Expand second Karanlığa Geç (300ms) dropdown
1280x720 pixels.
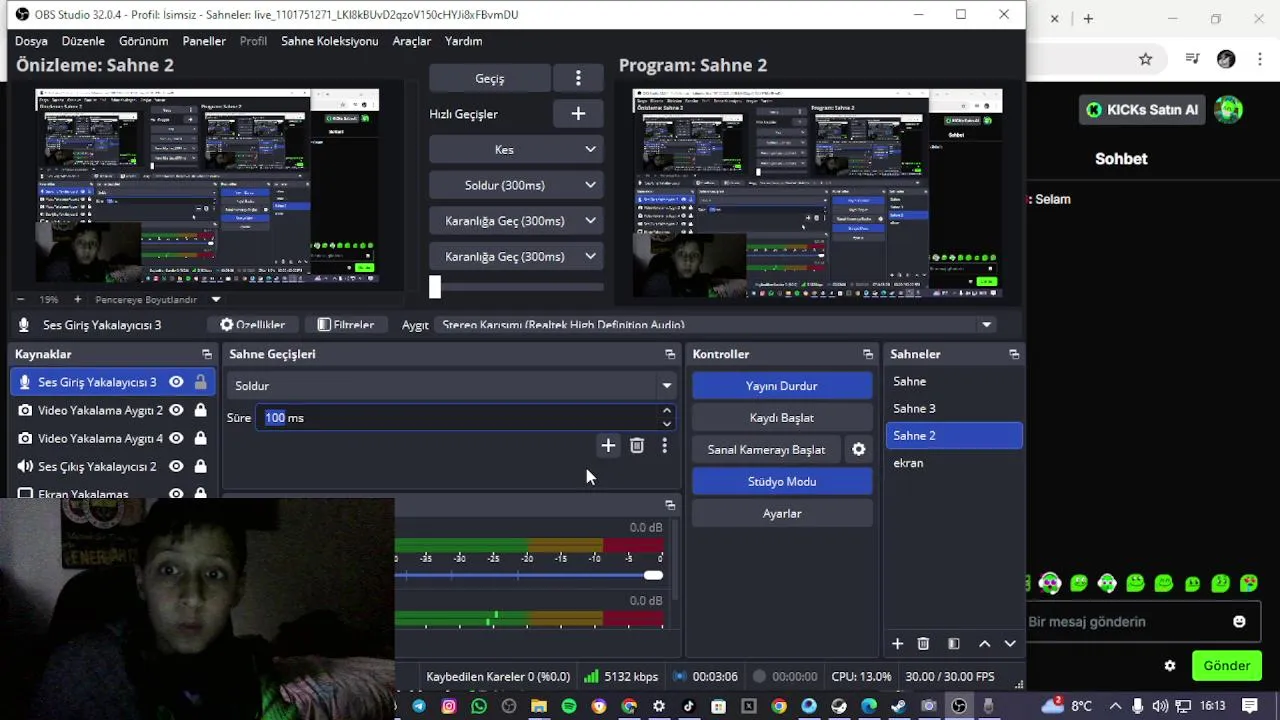[x=590, y=257]
